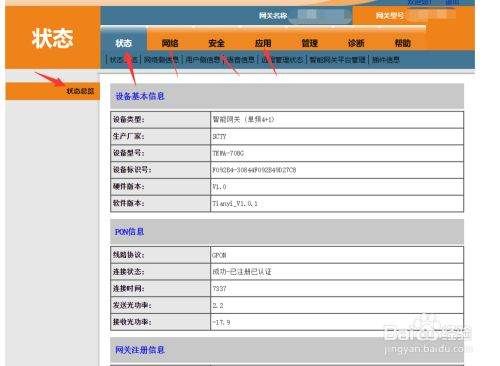Select 状态总览 in the blue submenu bar
This screenshot has width=500, height=366.
124,60
